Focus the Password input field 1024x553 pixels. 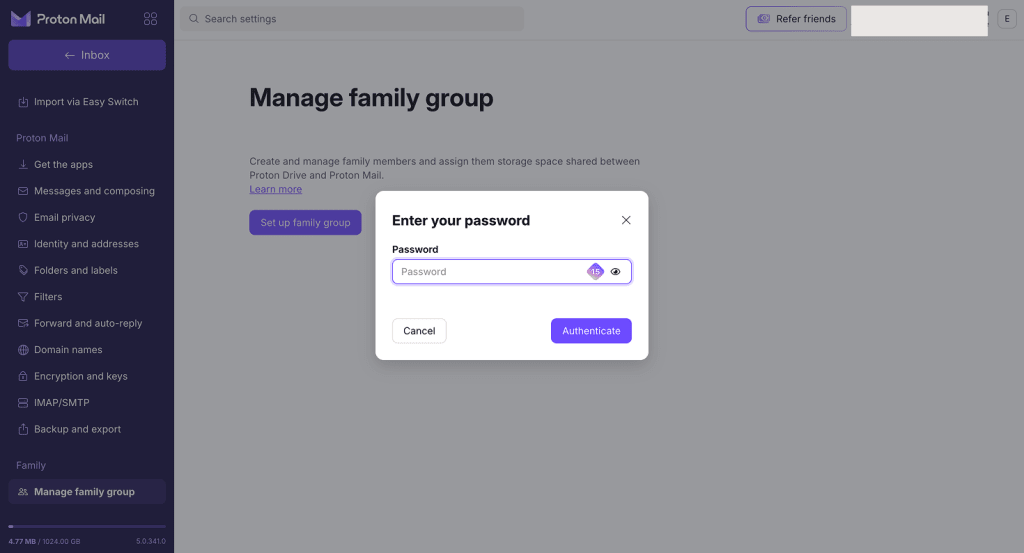click(489, 272)
